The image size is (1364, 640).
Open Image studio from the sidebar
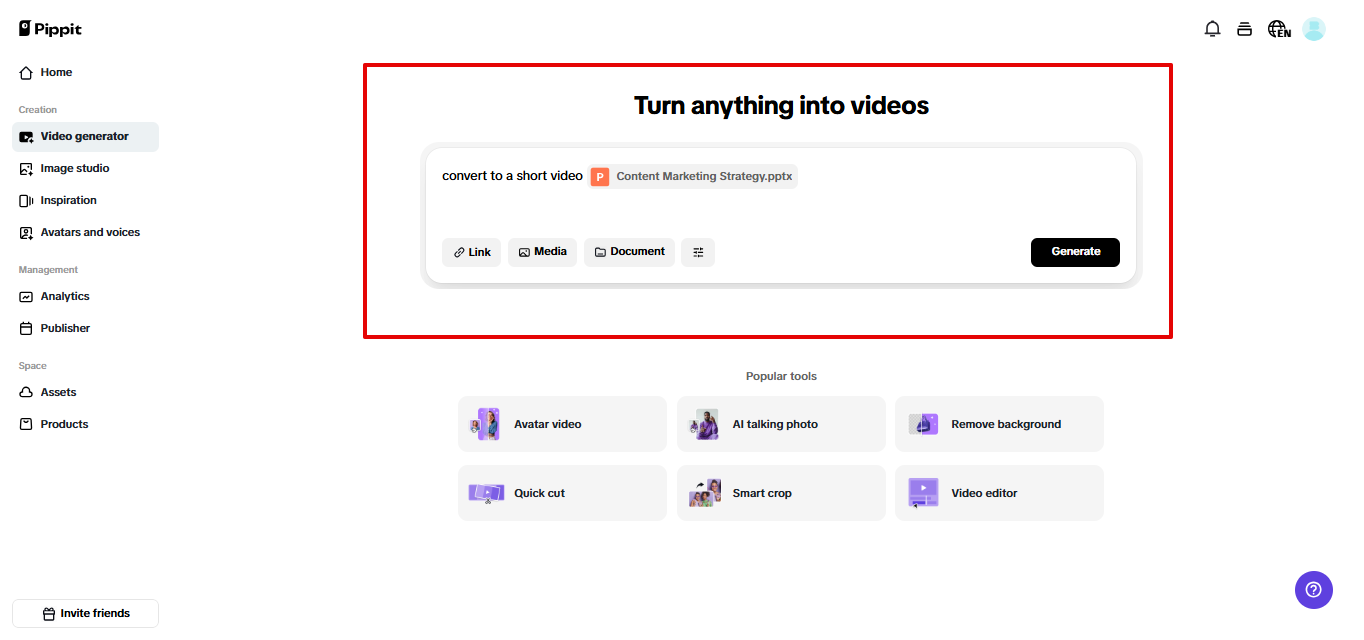(75, 168)
